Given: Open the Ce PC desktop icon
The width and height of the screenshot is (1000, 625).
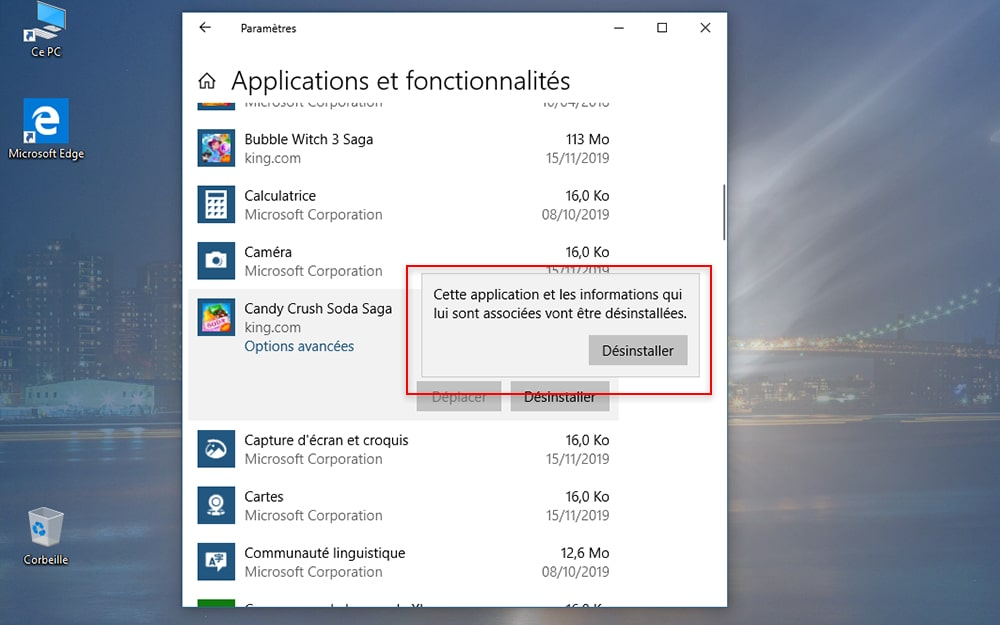Looking at the screenshot, I should (x=45, y=30).
